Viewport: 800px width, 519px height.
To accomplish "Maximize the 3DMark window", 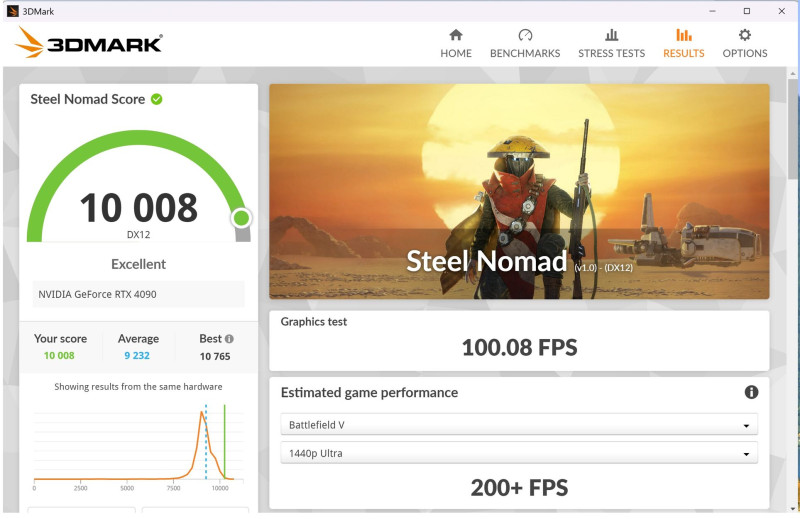I will pos(746,11).
